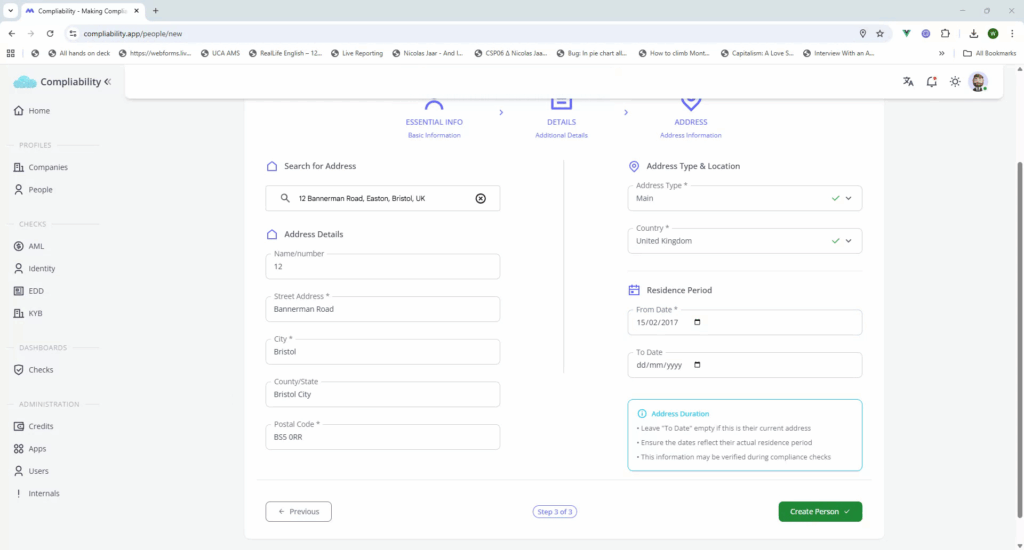The height and width of the screenshot is (550, 1024).
Task: Collapse the Compliability sidebar
Action: click(107, 82)
